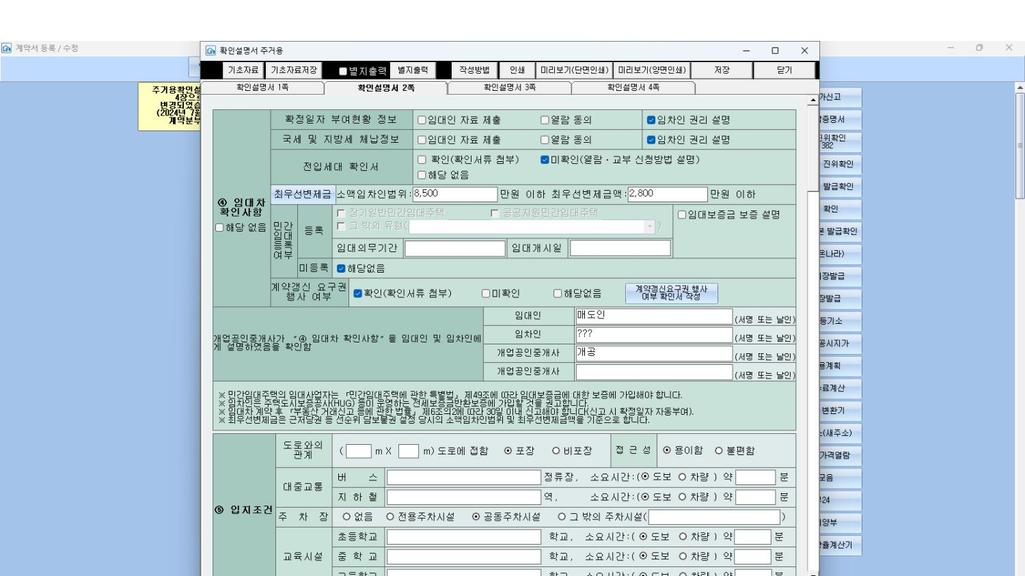Check 해당없음 for 계약갱신 요구권 행사 여부
The height and width of the screenshot is (576, 1025).
click(x=558, y=294)
